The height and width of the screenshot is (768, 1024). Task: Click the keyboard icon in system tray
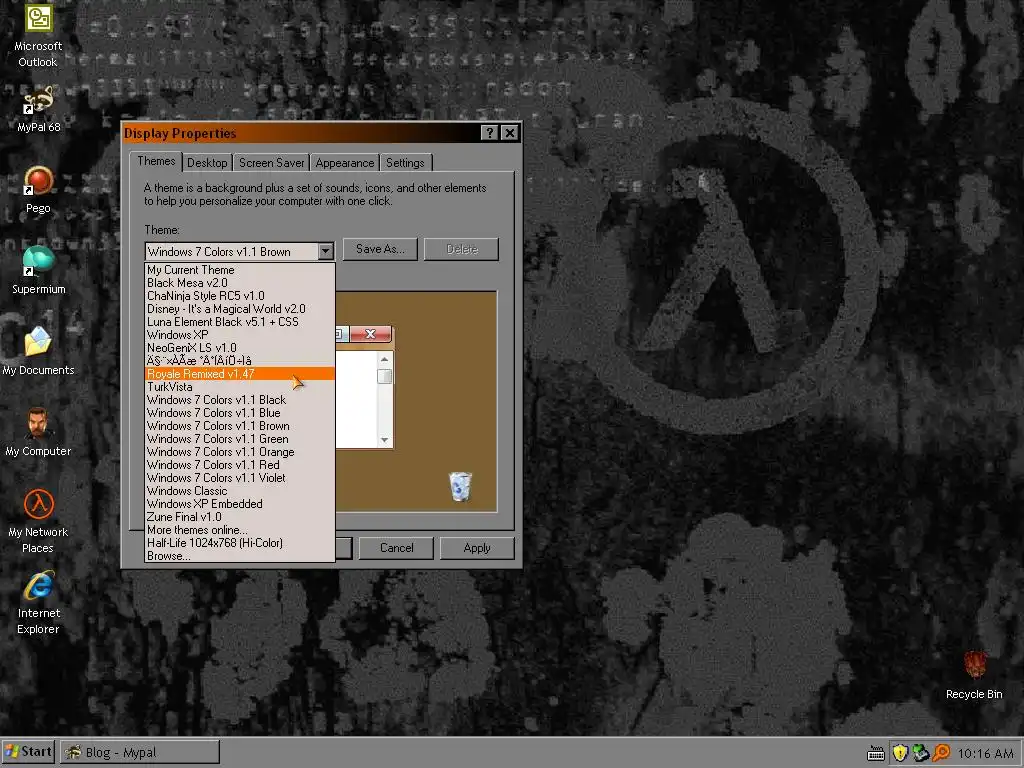coord(876,753)
